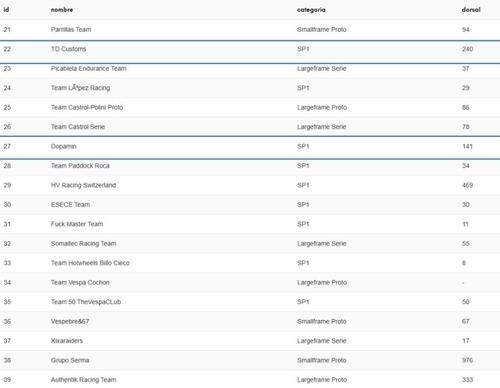The height and width of the screenshot is (388, 500).
Task: Click dorsal 94 in Parrillas Team row
Action: click(x=466, y=29)
